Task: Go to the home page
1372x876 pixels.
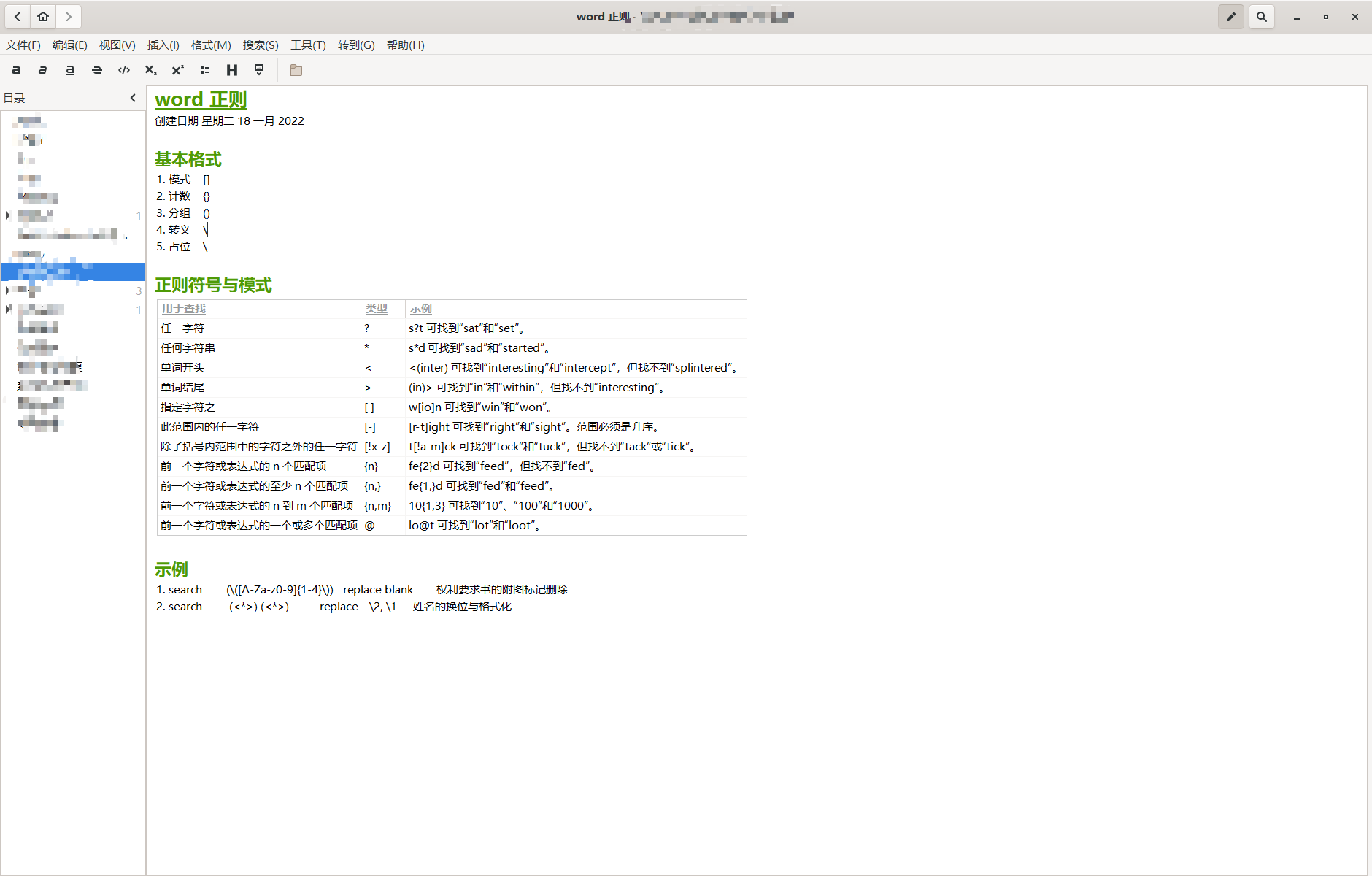Action: pos(43,17)
